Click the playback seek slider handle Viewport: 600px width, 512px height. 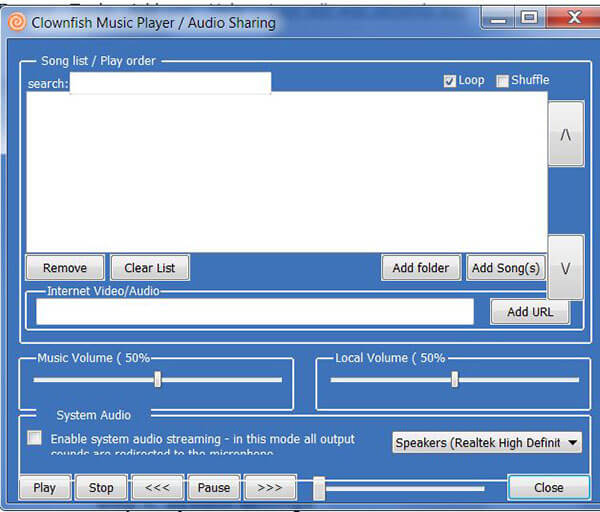pos(319,488)
